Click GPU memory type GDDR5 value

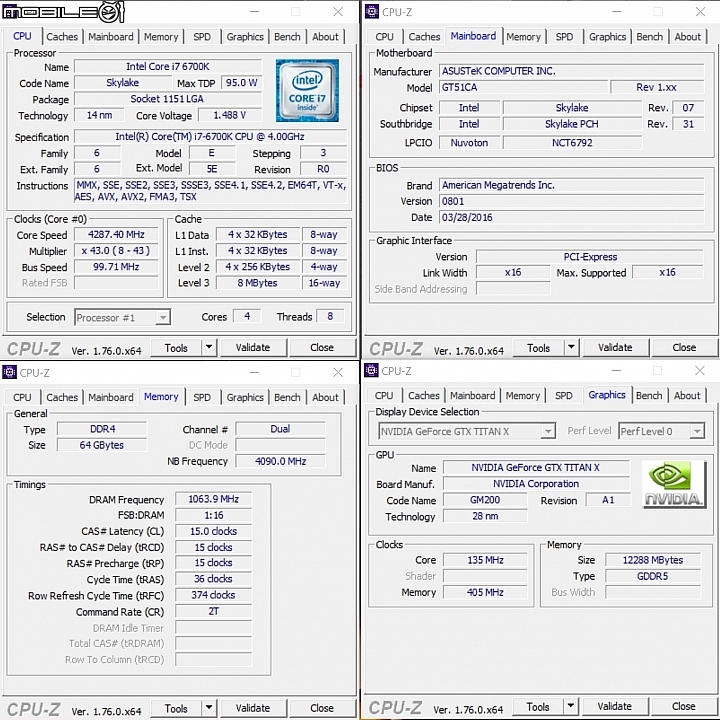point(652,576)
